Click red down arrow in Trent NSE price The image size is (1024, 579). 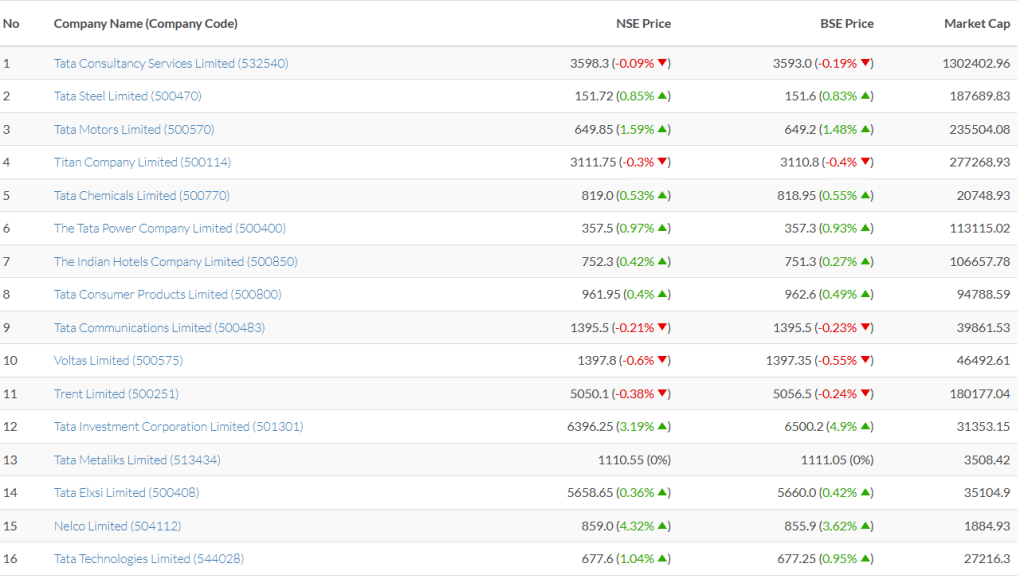662,393
